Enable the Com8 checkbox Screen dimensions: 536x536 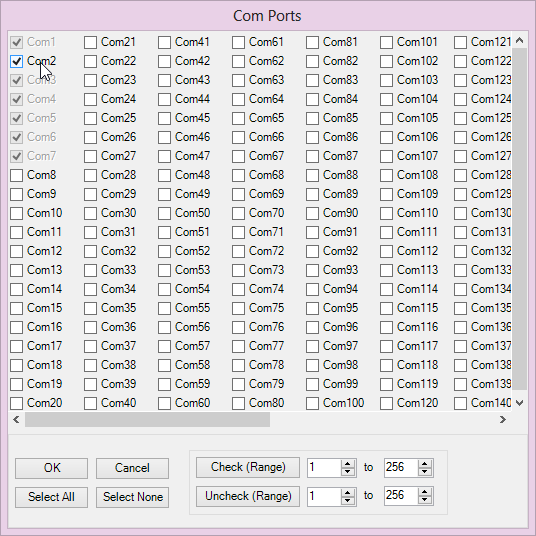(16, 175)
